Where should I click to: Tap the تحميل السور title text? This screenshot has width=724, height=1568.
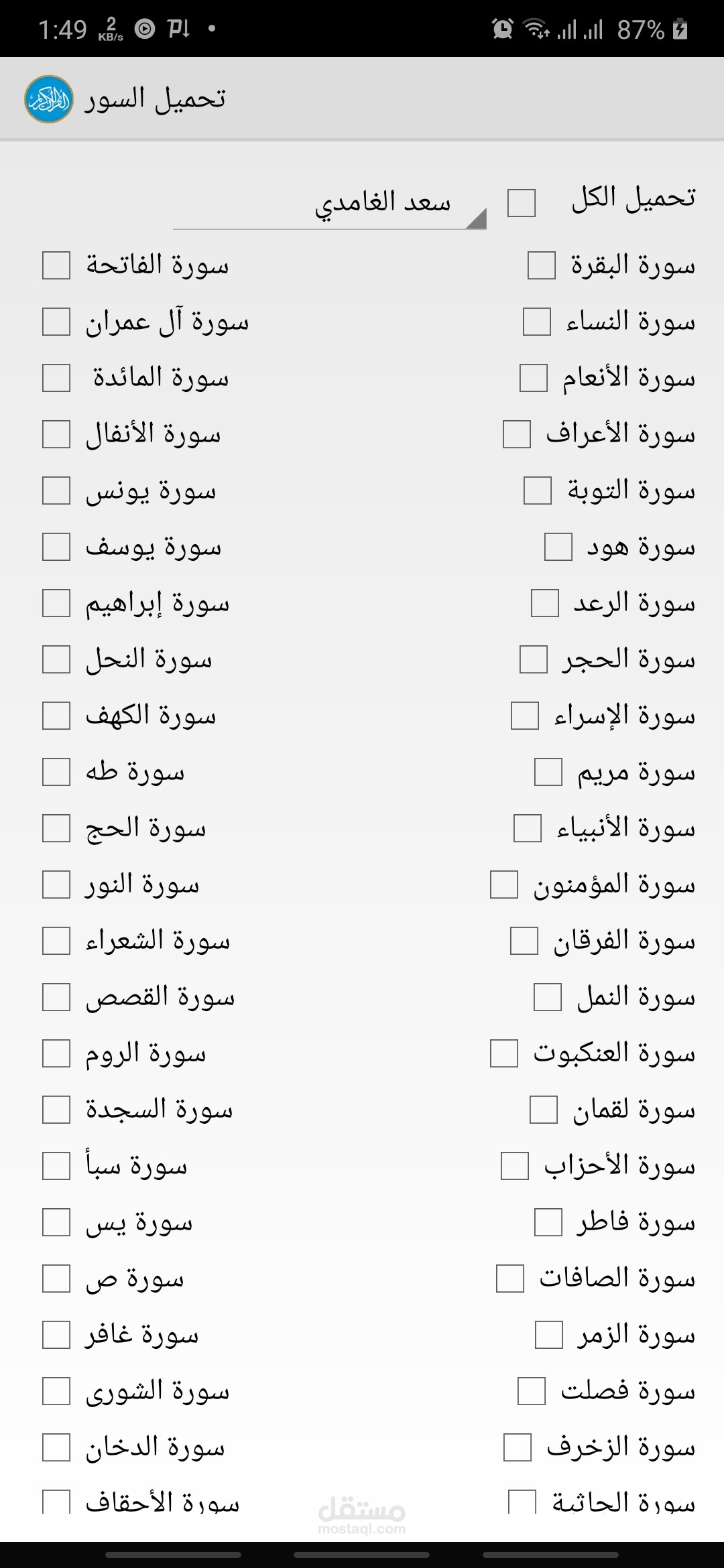point(155,99)
